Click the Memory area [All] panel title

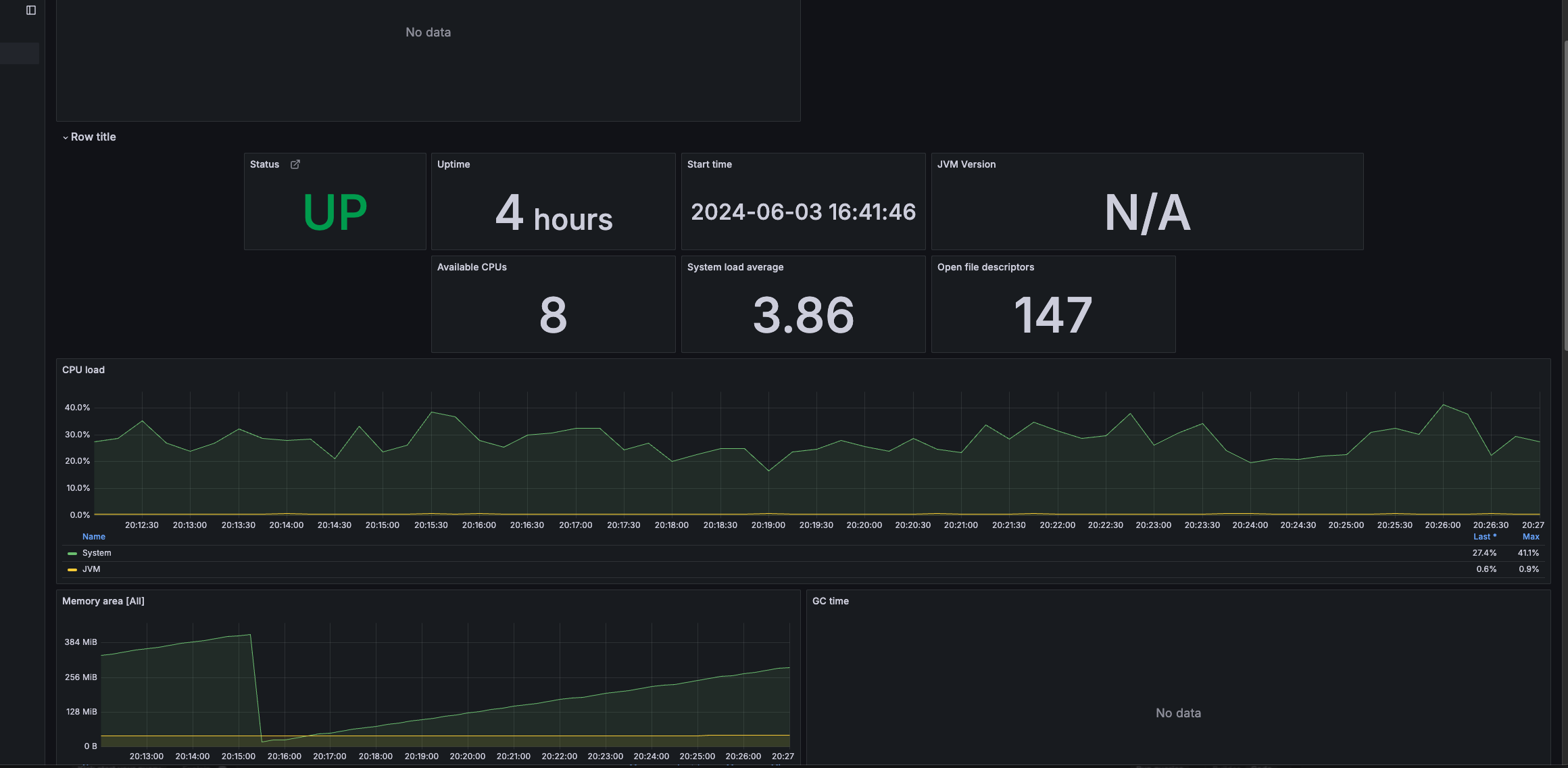103,601
